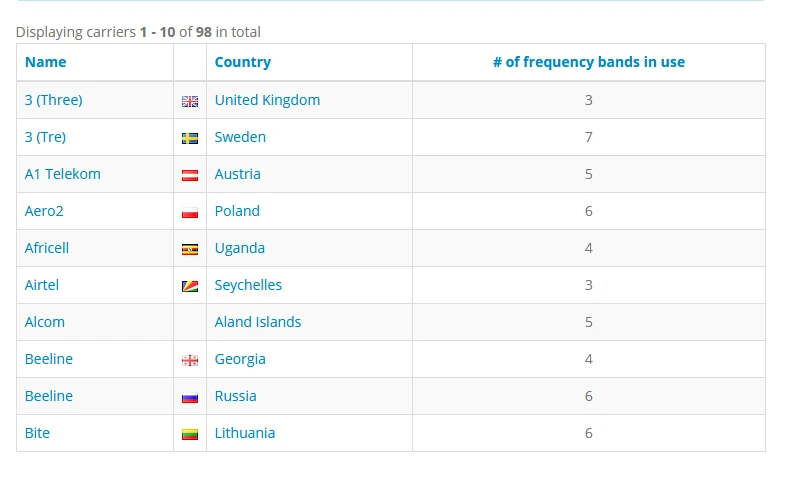Screen dimensions: 793x483
Task: Click the Sweden flag icon
Action: pos(190,139)
